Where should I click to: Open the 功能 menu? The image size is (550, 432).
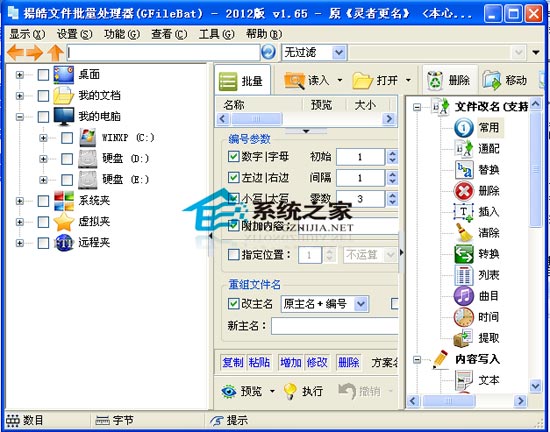(x=122, y=34)
